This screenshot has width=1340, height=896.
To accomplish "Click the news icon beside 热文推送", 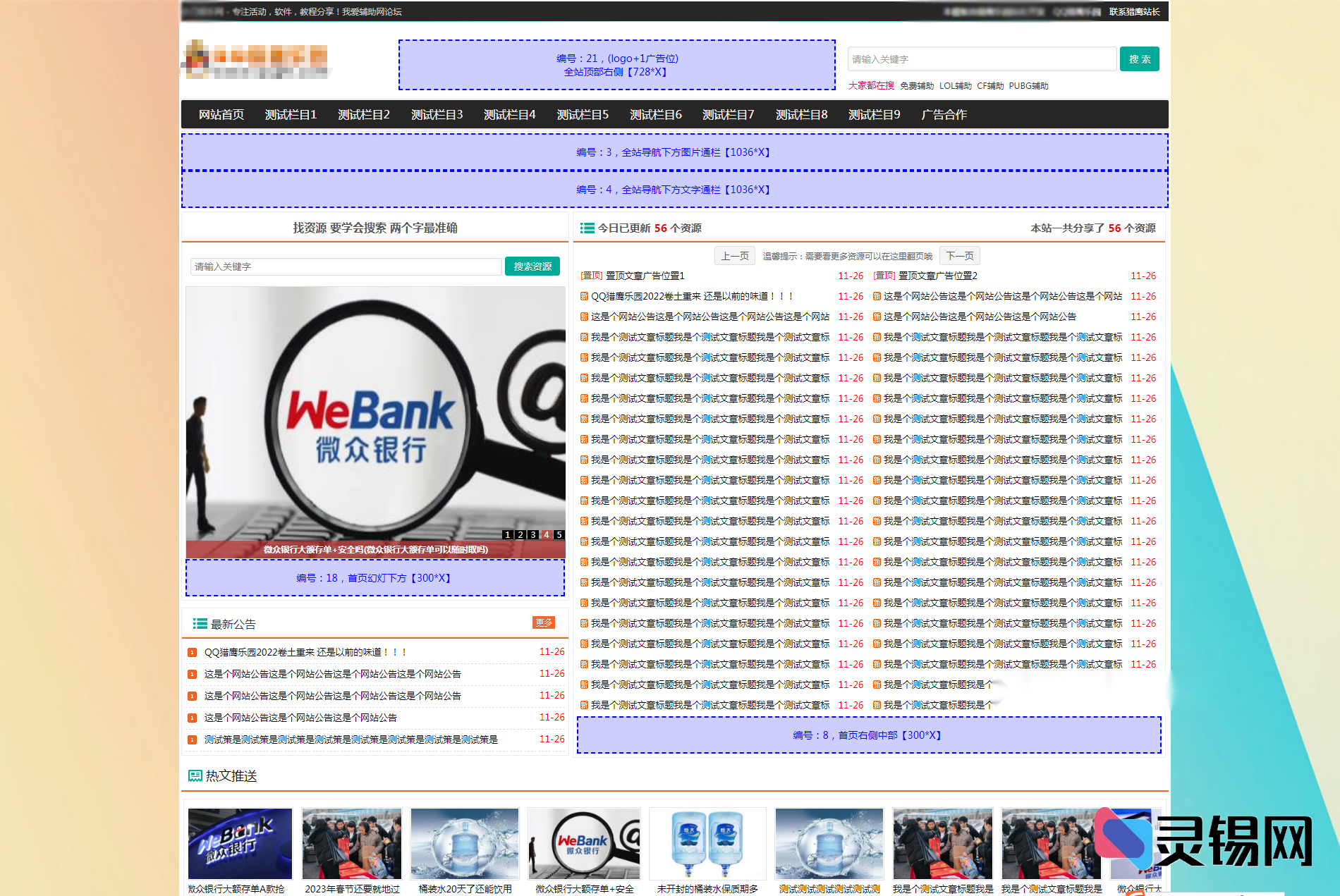I will coord(195,776).
